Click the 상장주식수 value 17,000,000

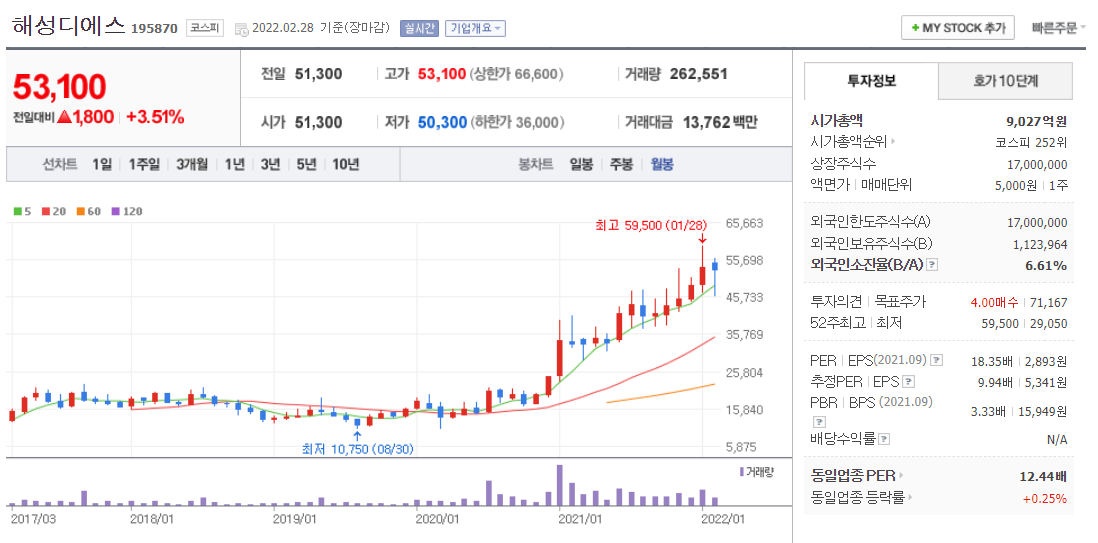pos(1037,165)
